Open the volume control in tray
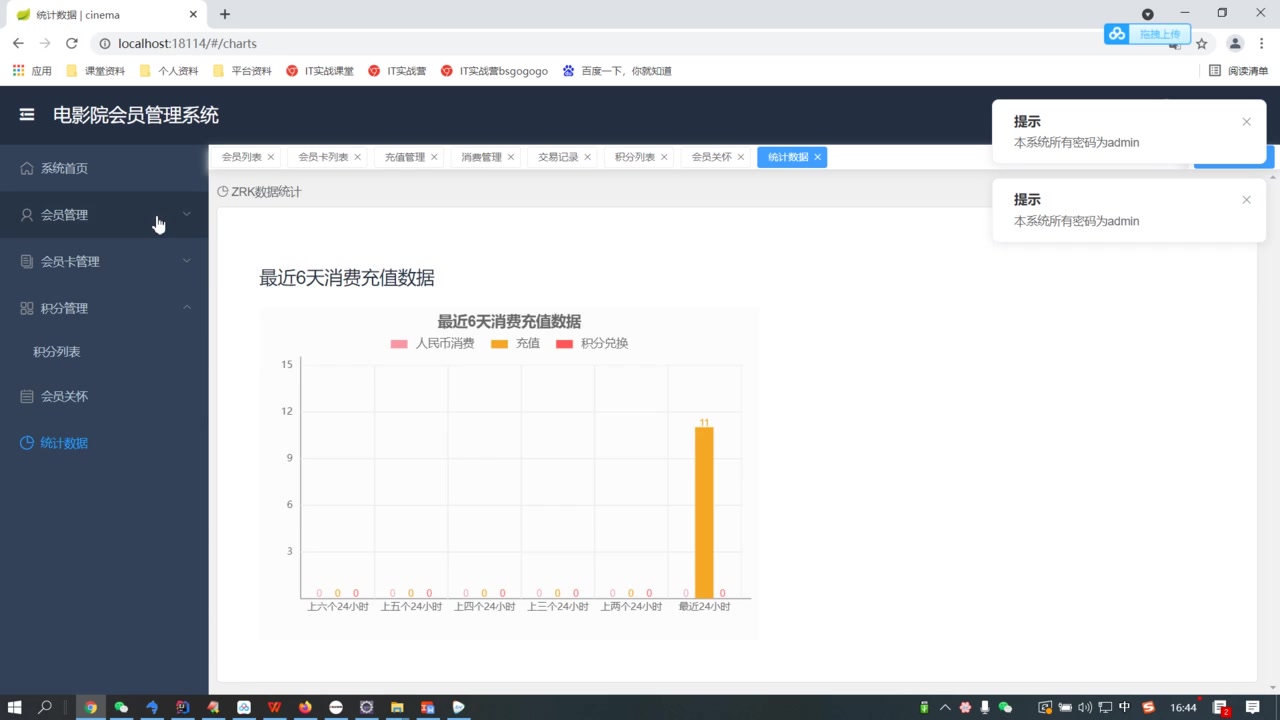1280x720 pixels. click(1085, 707)
